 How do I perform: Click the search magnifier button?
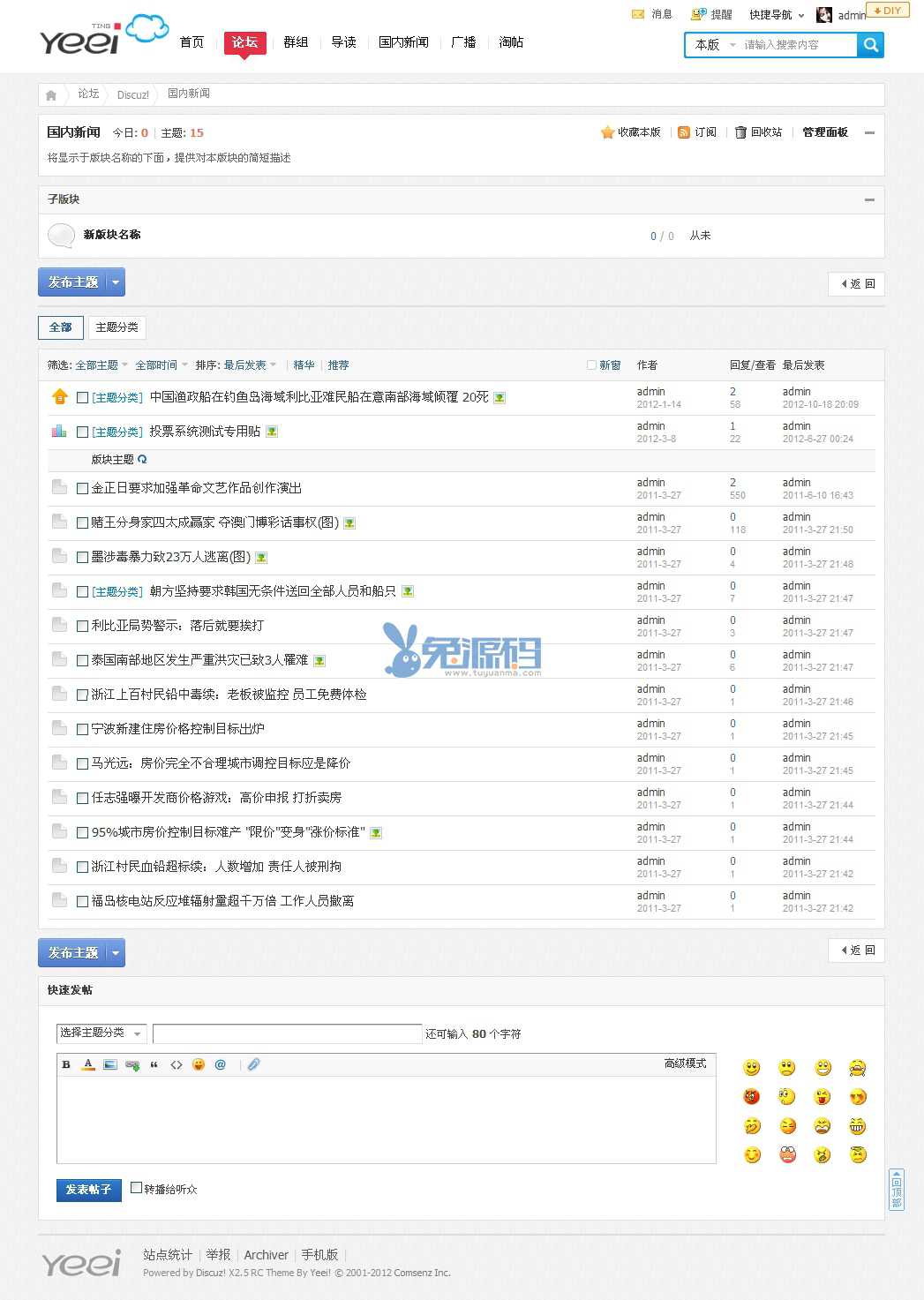click(870, 45)
